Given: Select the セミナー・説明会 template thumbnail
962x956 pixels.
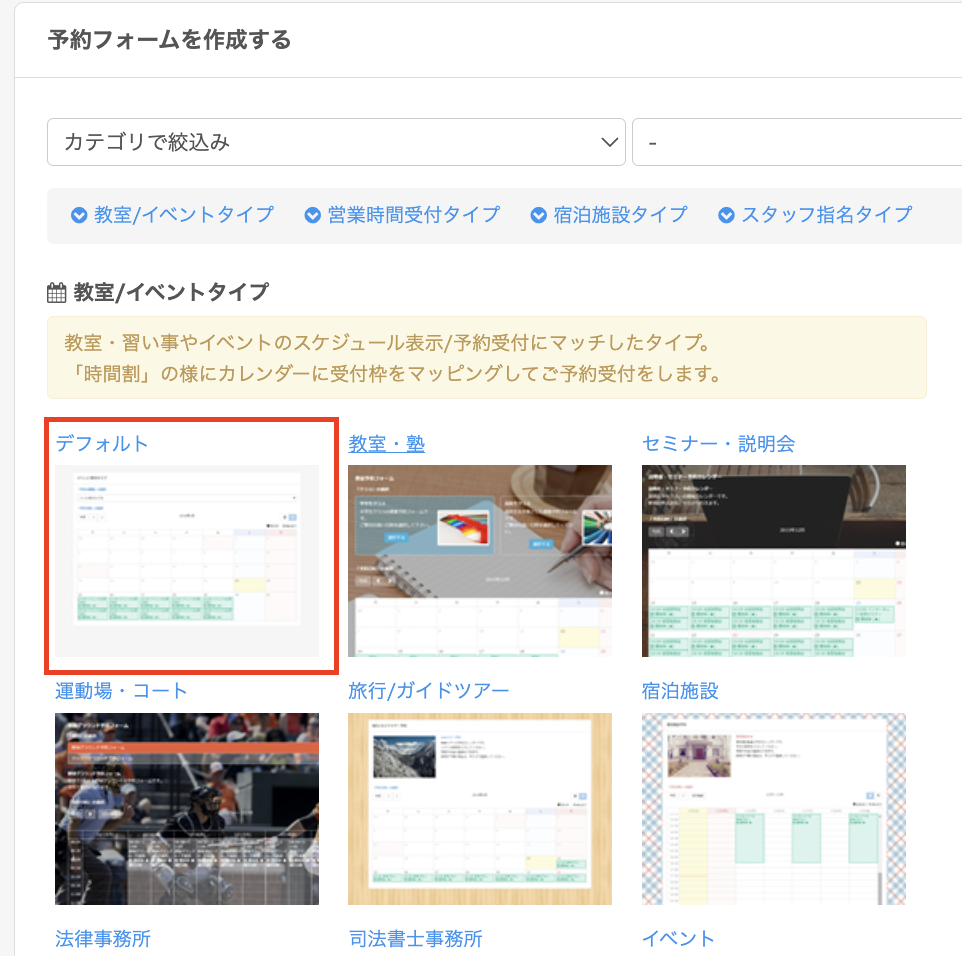Looking at the screenshot, I should [x=774, y=560].
